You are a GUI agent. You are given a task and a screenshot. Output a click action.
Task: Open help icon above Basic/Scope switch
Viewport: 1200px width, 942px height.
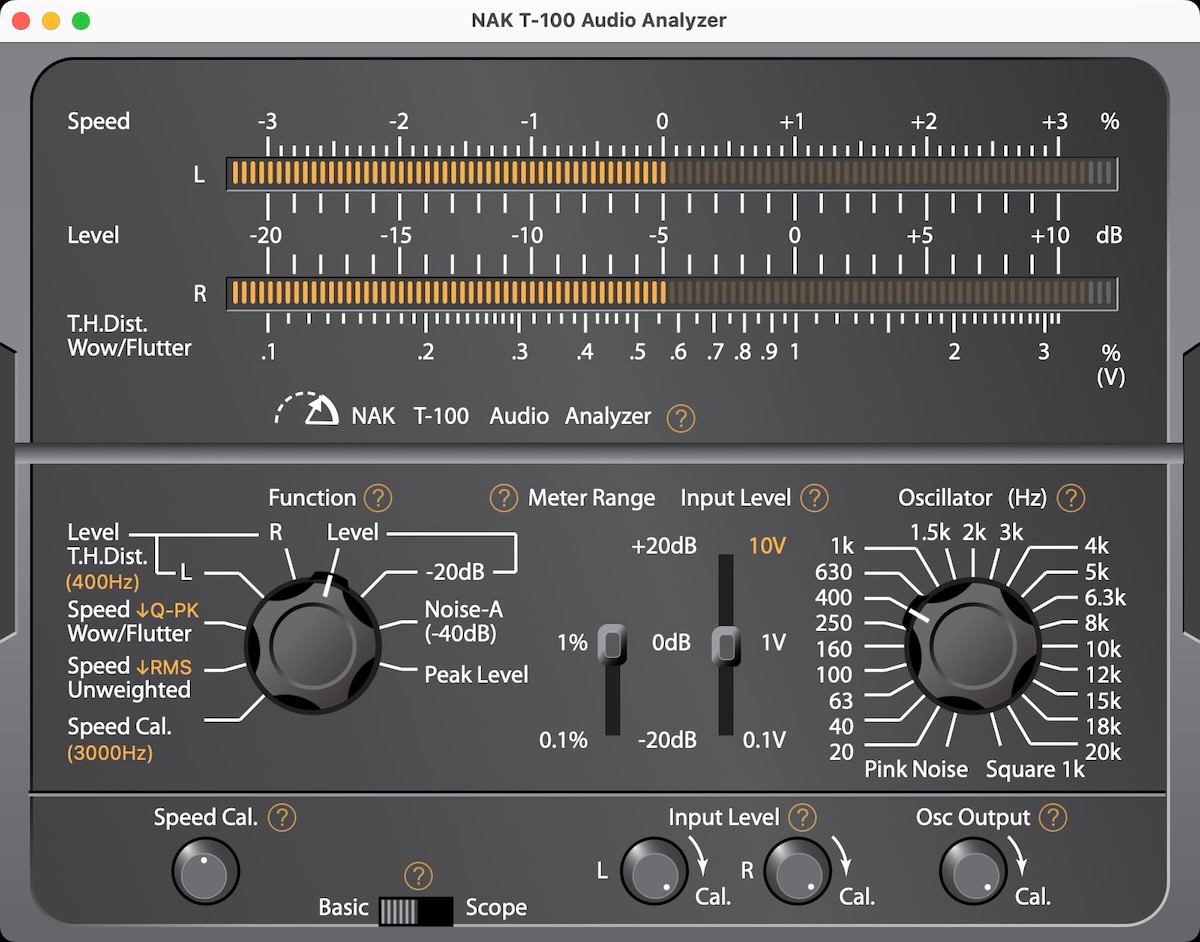[x=418, y=877]
